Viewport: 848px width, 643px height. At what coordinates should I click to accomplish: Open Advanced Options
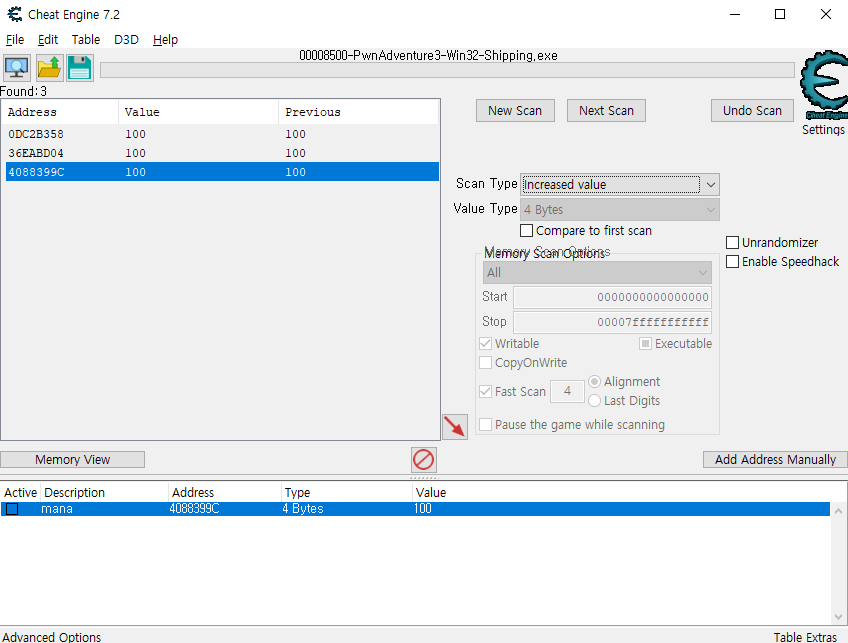[51, 637]
